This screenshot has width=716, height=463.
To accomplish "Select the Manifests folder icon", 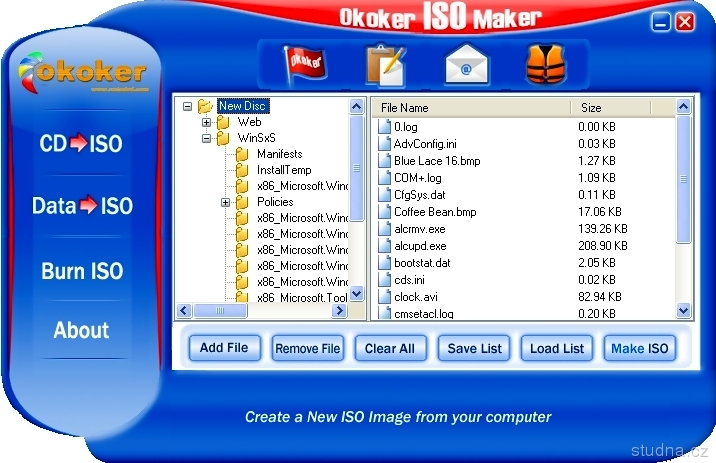I will point(241,154).
